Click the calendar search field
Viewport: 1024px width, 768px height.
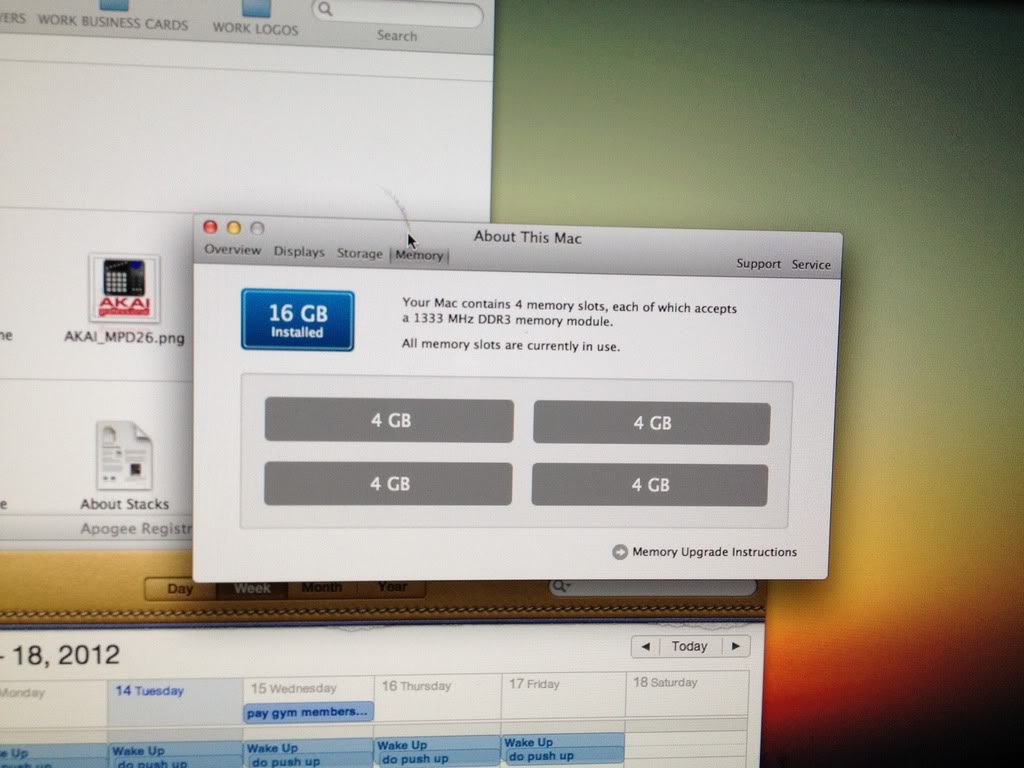pos(653,586)
